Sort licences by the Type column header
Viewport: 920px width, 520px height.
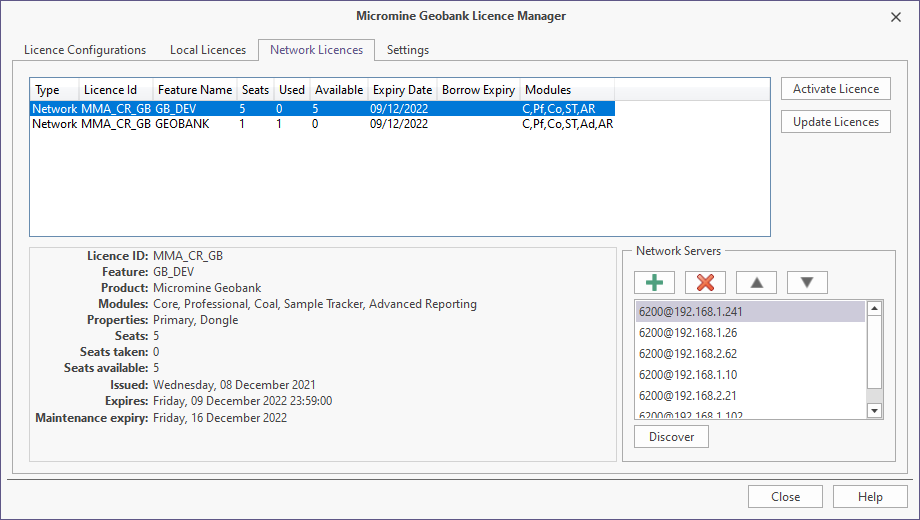[x=54, y=90]
